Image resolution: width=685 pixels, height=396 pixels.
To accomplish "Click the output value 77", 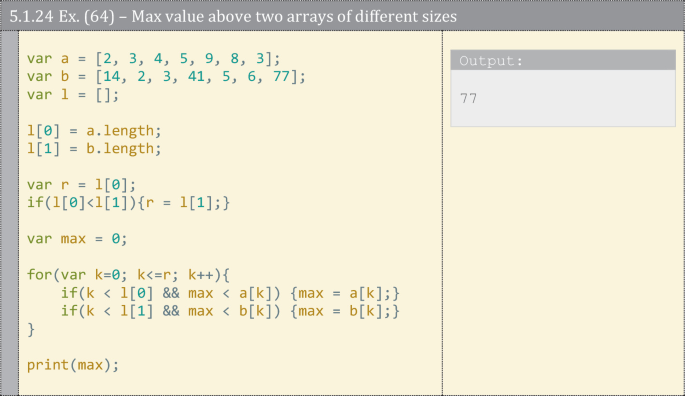I will click(x=468, y=98).
